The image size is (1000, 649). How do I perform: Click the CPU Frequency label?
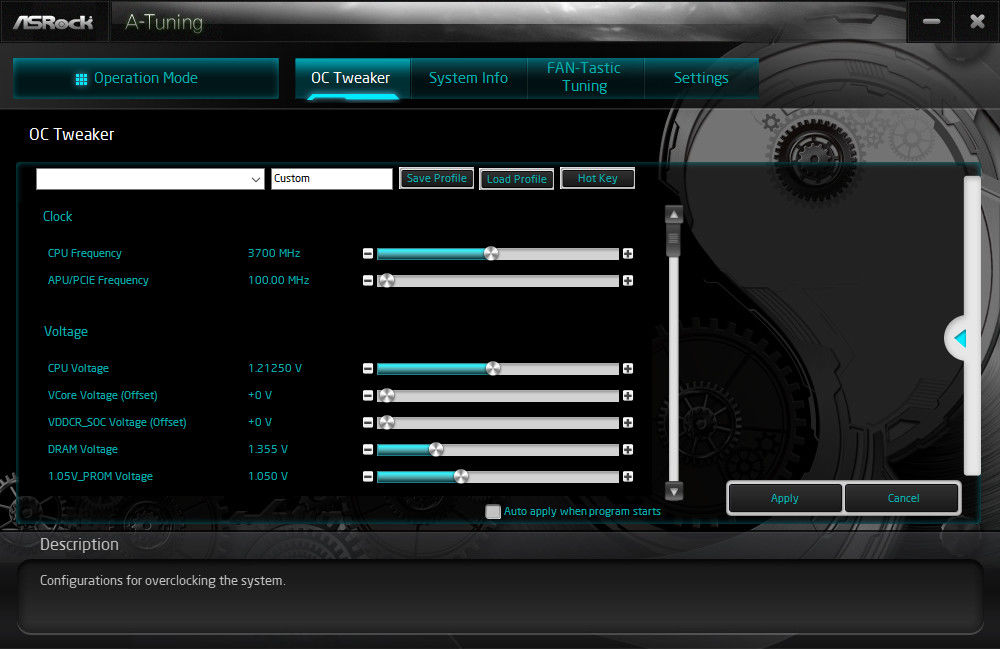point(85,253)
